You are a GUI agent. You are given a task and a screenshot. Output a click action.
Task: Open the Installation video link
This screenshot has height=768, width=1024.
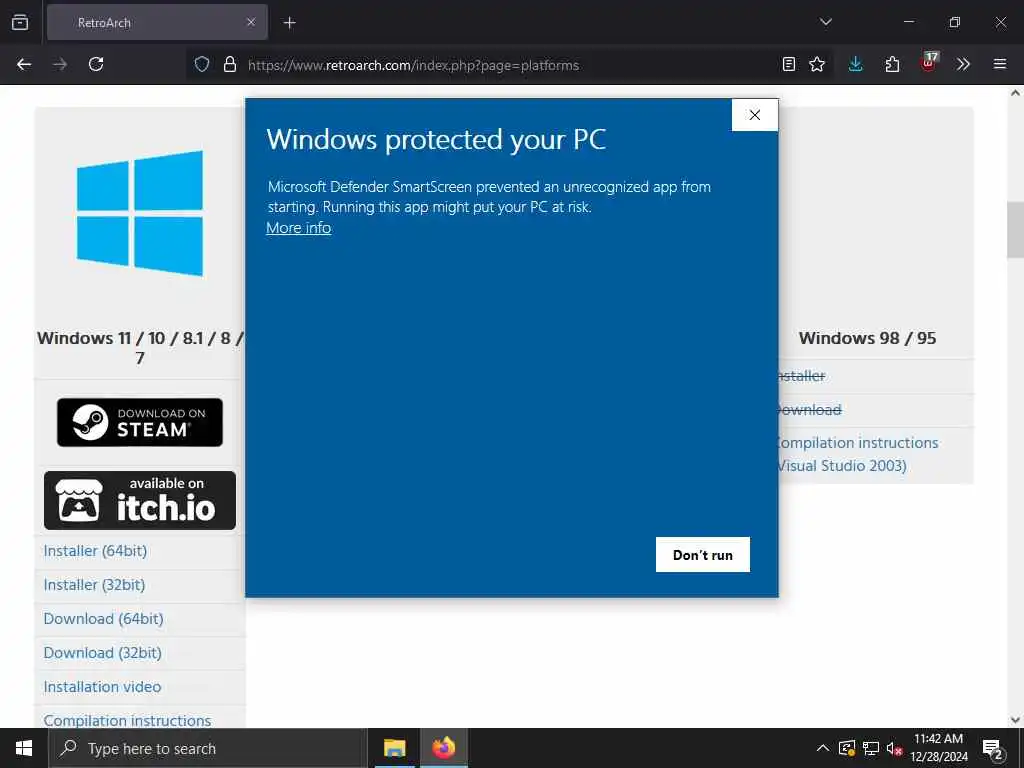(x=103, y=687)
